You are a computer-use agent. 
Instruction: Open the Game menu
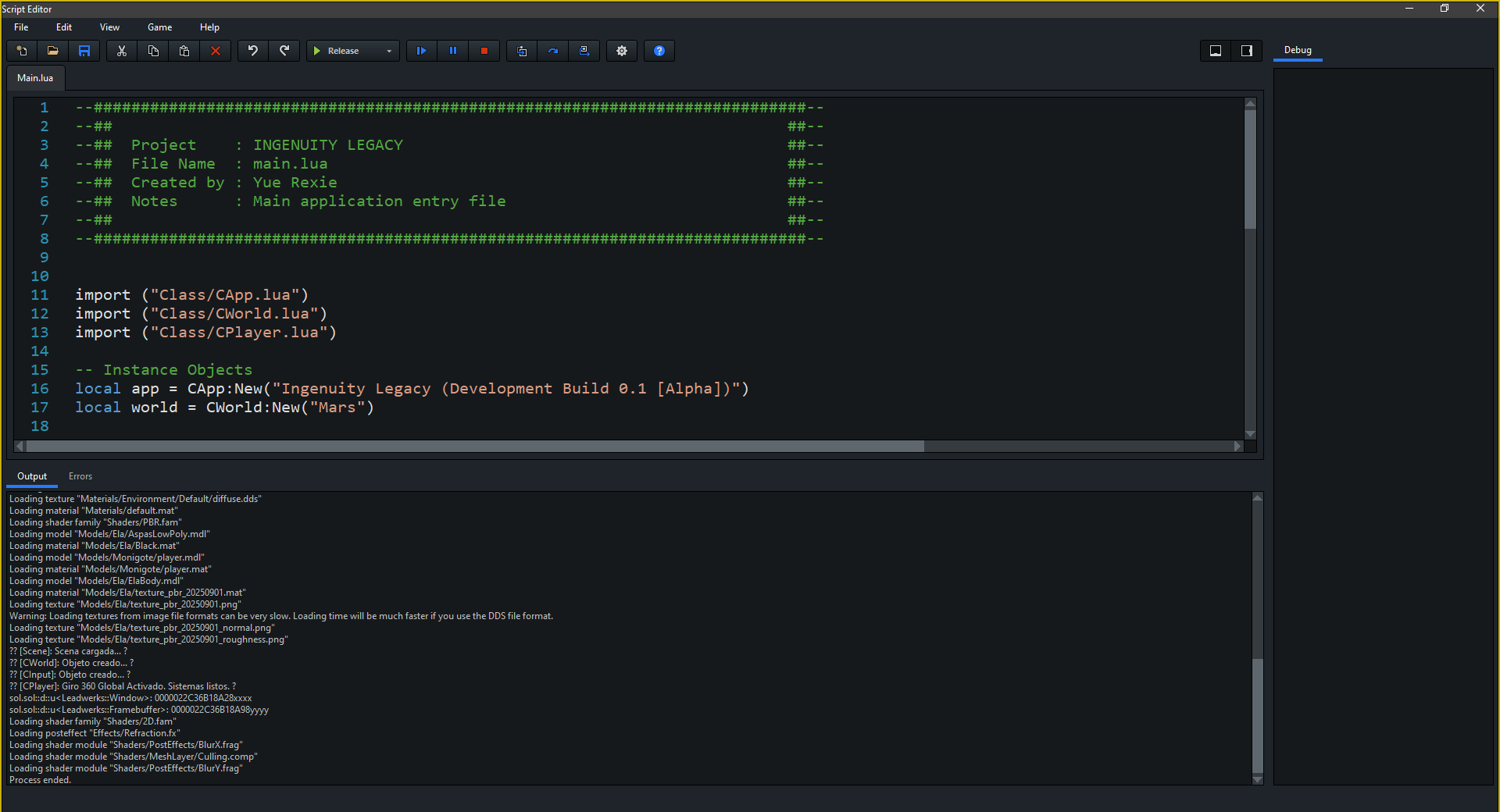pyautogui.click(x=159, y=27)
